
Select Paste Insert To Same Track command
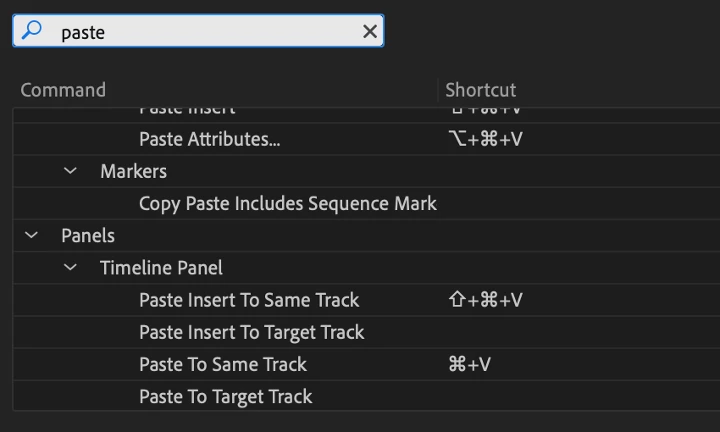coord(248,300)
